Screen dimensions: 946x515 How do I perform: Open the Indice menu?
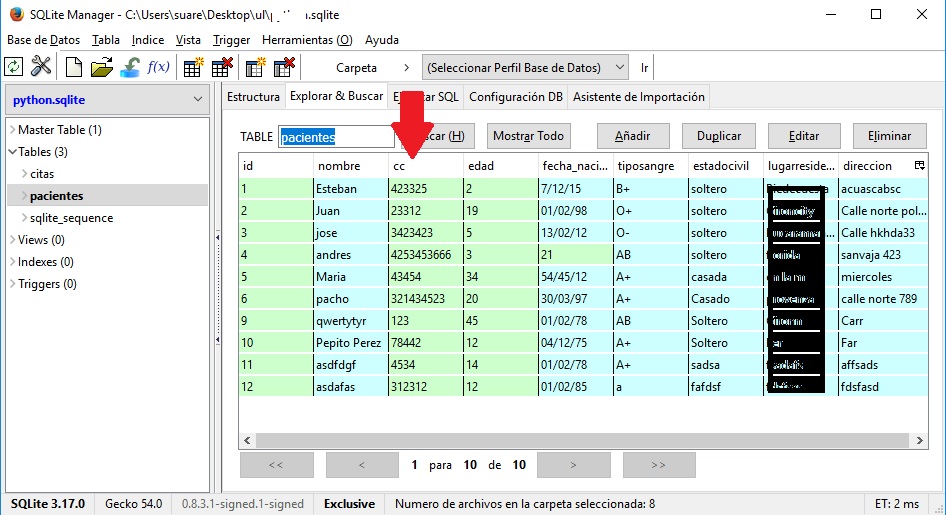pos(148,40)
